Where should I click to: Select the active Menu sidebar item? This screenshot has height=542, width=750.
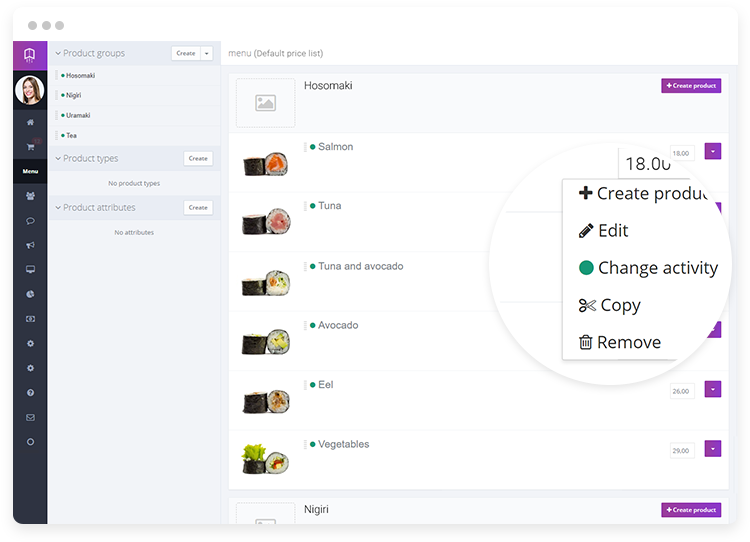pos(30,171)
